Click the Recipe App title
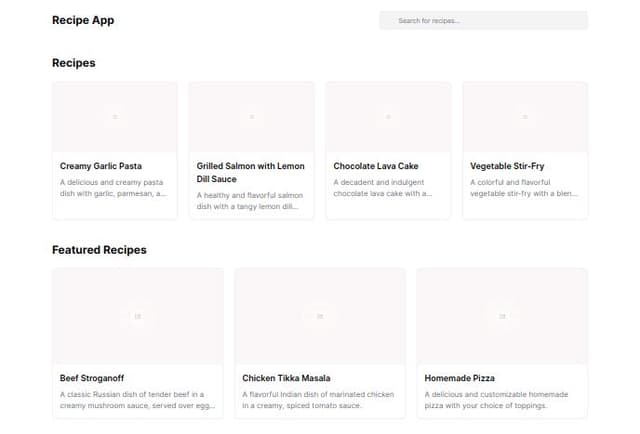The image size is (640, 434). point(83,20)
